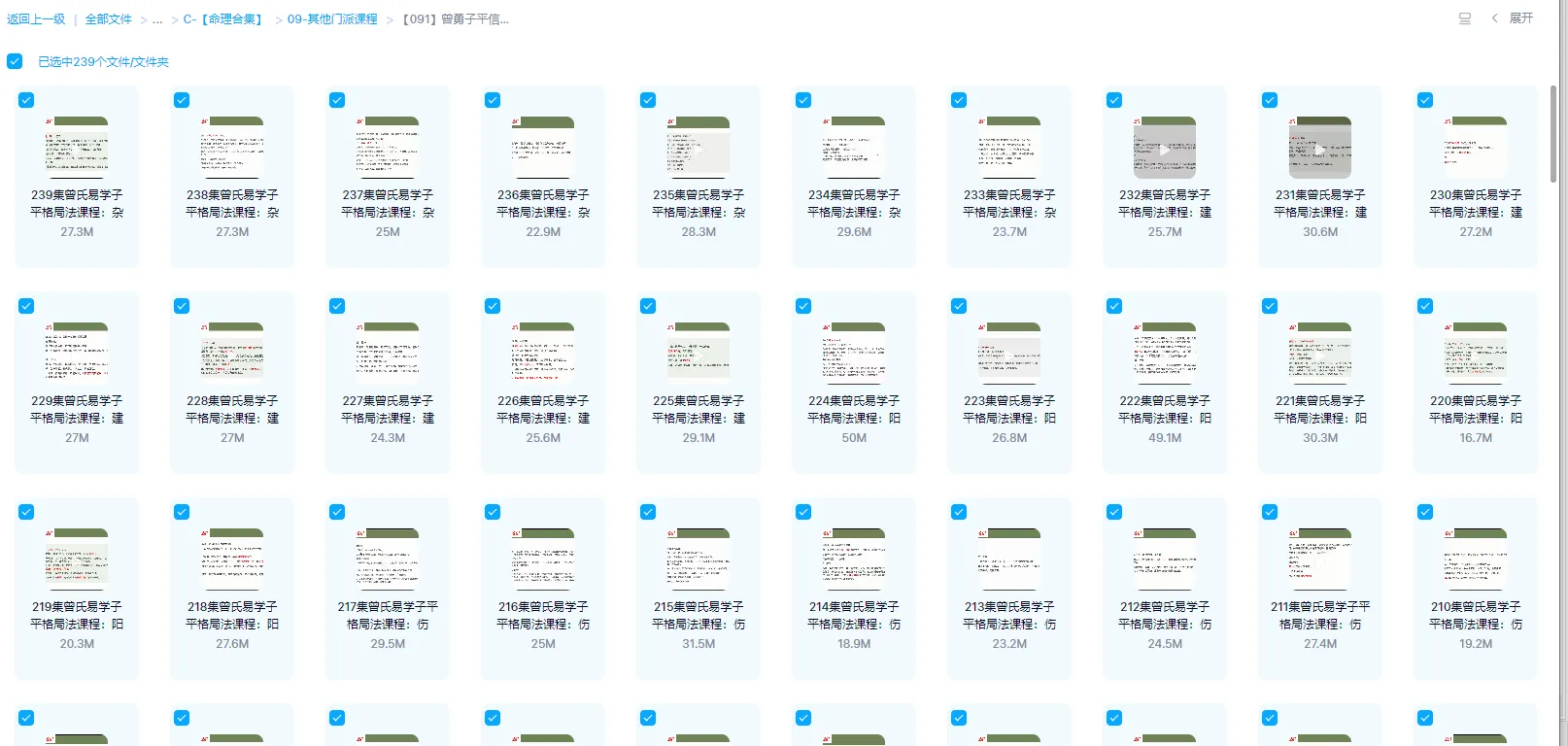Deselect the checkbox on the 238集 file
This screenshot has width=1568, height=746.
tap(182, 100)
